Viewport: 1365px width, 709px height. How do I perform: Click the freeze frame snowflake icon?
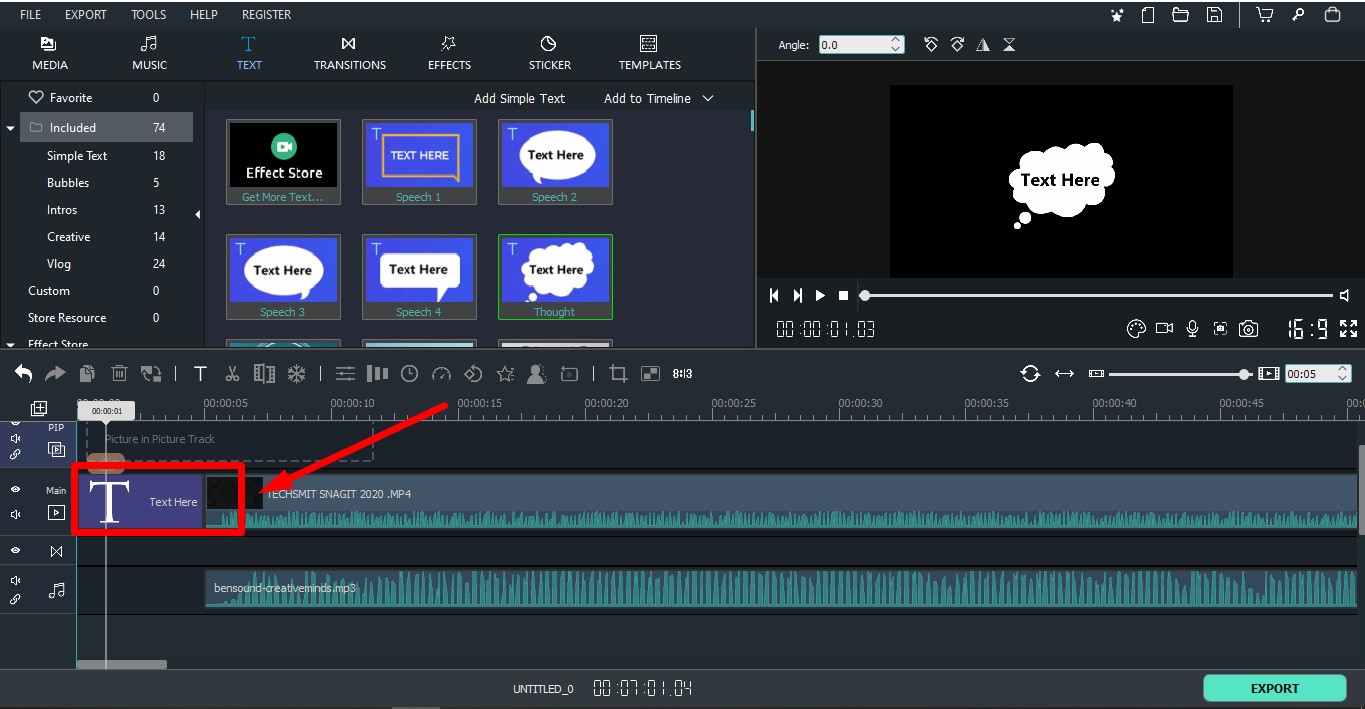tap(296, 374)
